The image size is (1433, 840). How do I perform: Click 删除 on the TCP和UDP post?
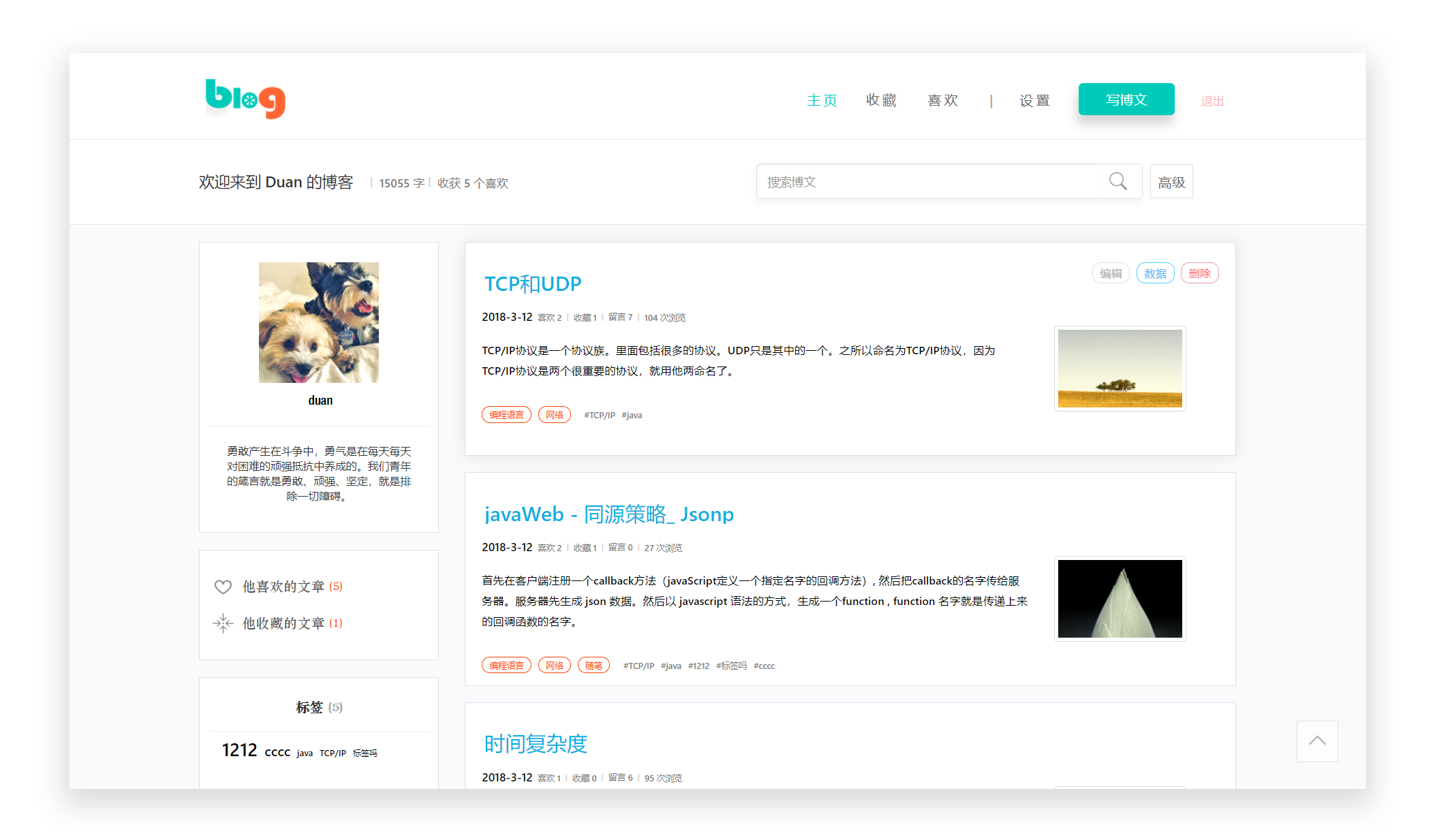pyautogui.click(x=1199, y=273)
